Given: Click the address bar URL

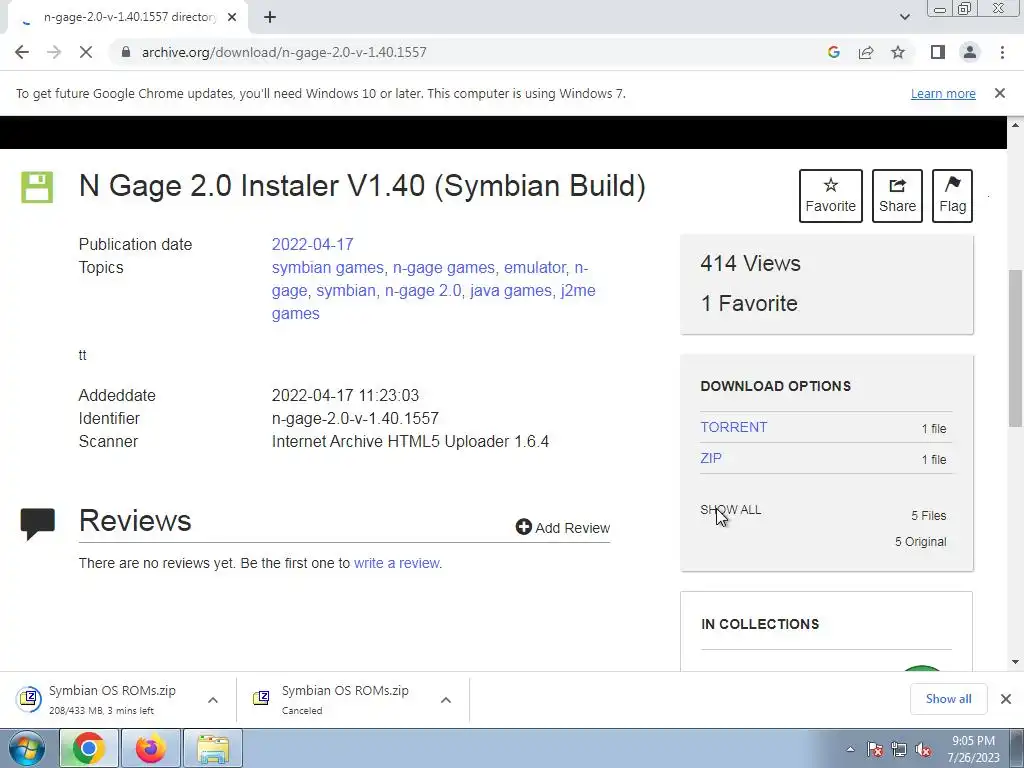Looking at the screenshot, I should click(284, 52).
